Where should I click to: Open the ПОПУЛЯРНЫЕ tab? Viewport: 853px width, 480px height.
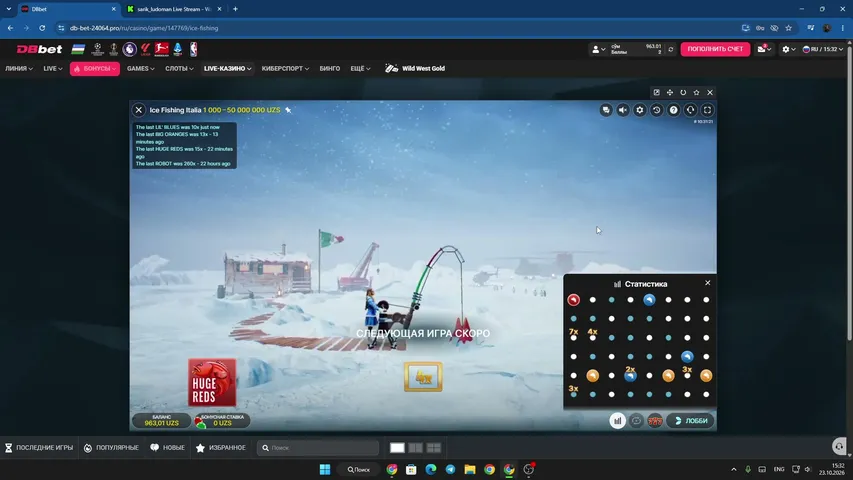pyautogui.click(x=111, y=447)
